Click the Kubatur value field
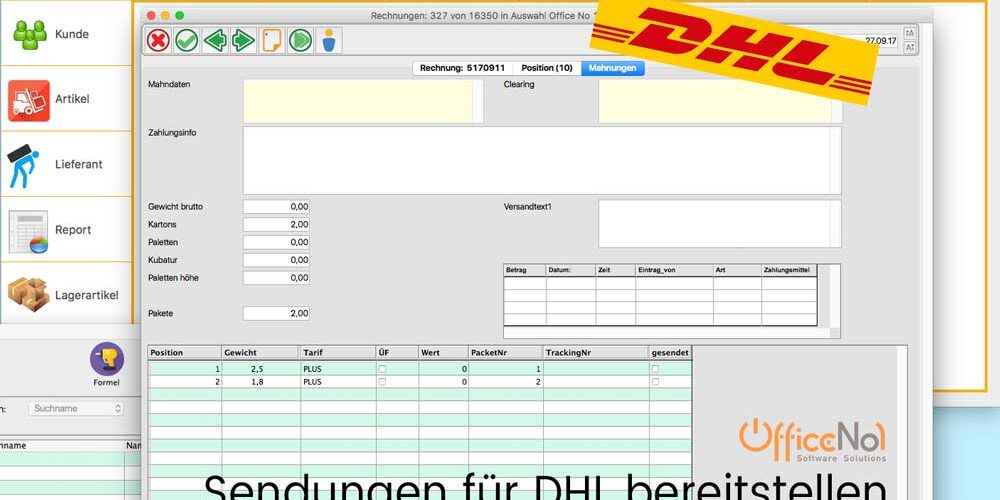Image resolution: width=1000 pixels, height=500 pixels. (x=276, y=260)
